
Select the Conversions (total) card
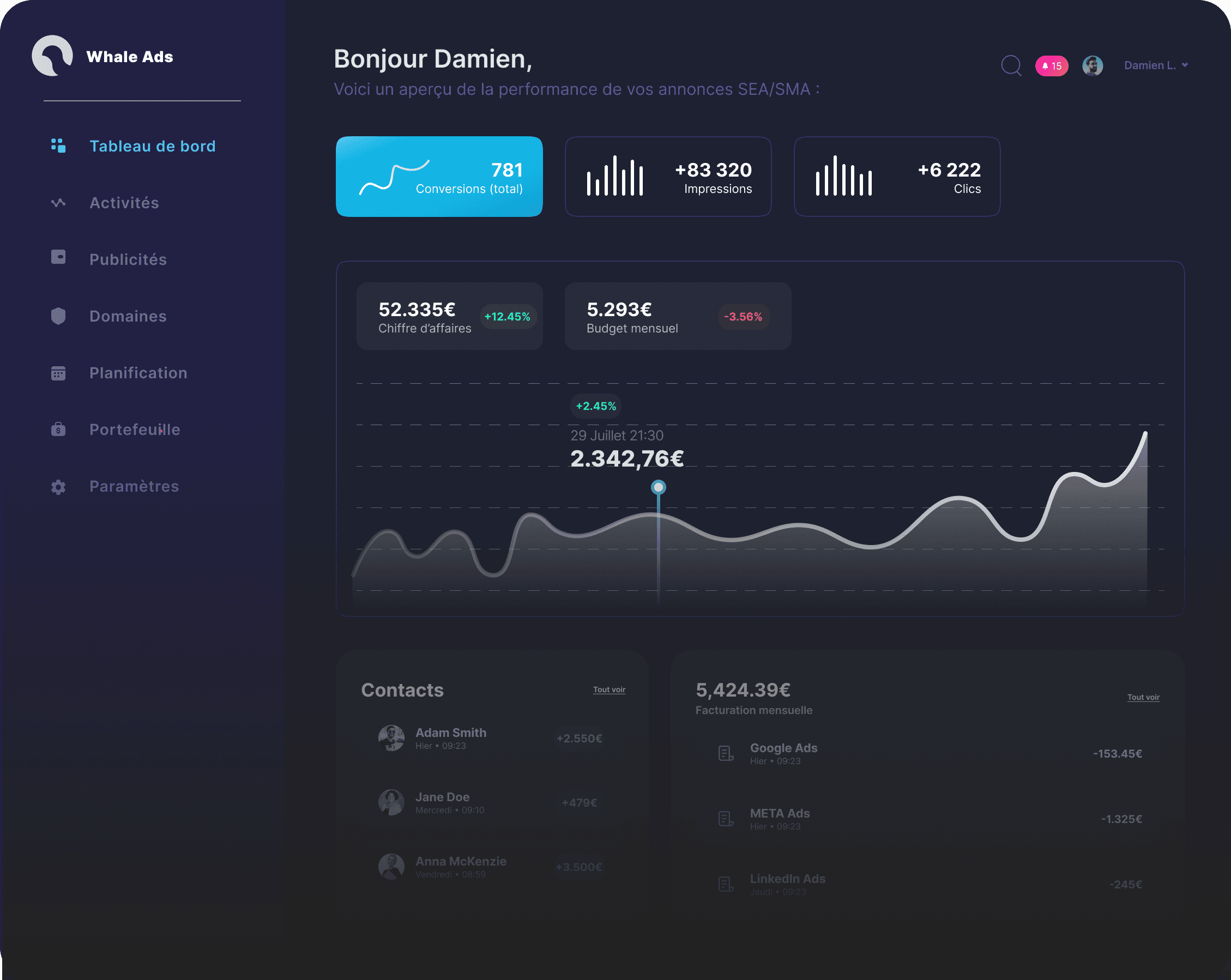(x=439, y=177)
